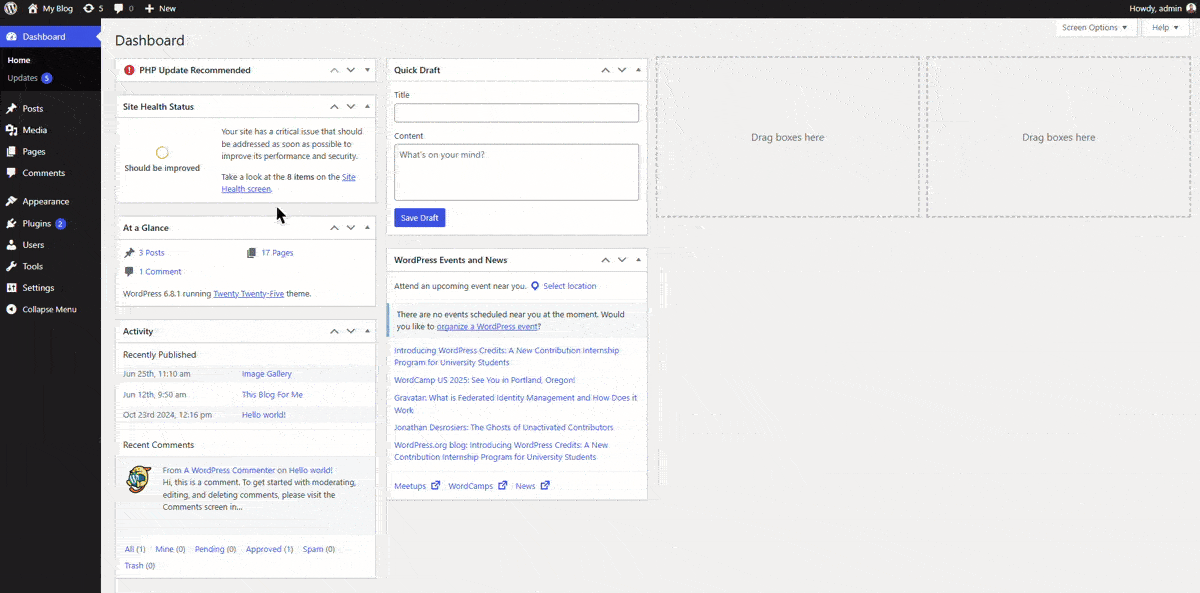Click the Quick Draft Content textarea
The width and height of the screenshot is (1200, 593).
(516, 172)
